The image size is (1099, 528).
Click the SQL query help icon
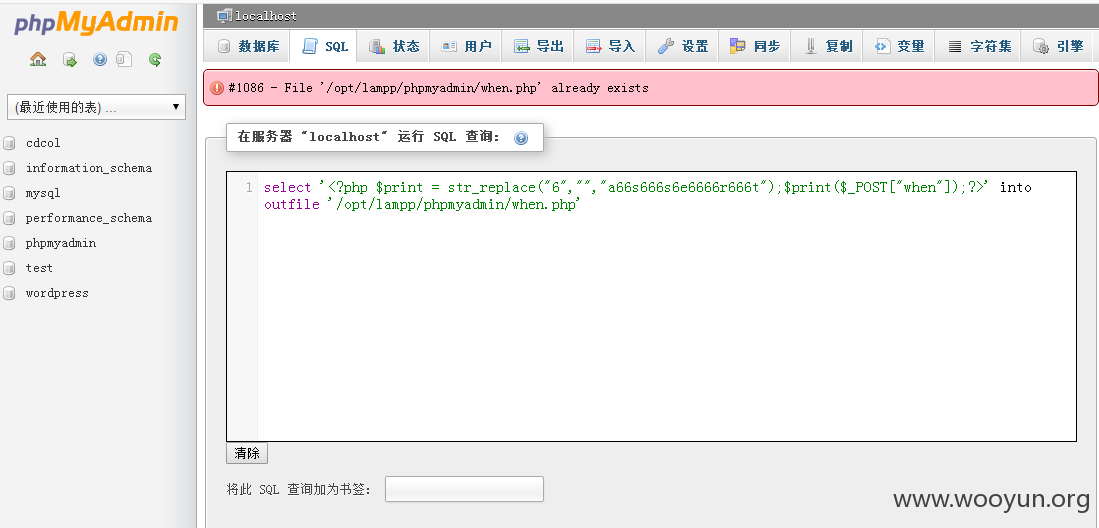[x=521, y=137]
